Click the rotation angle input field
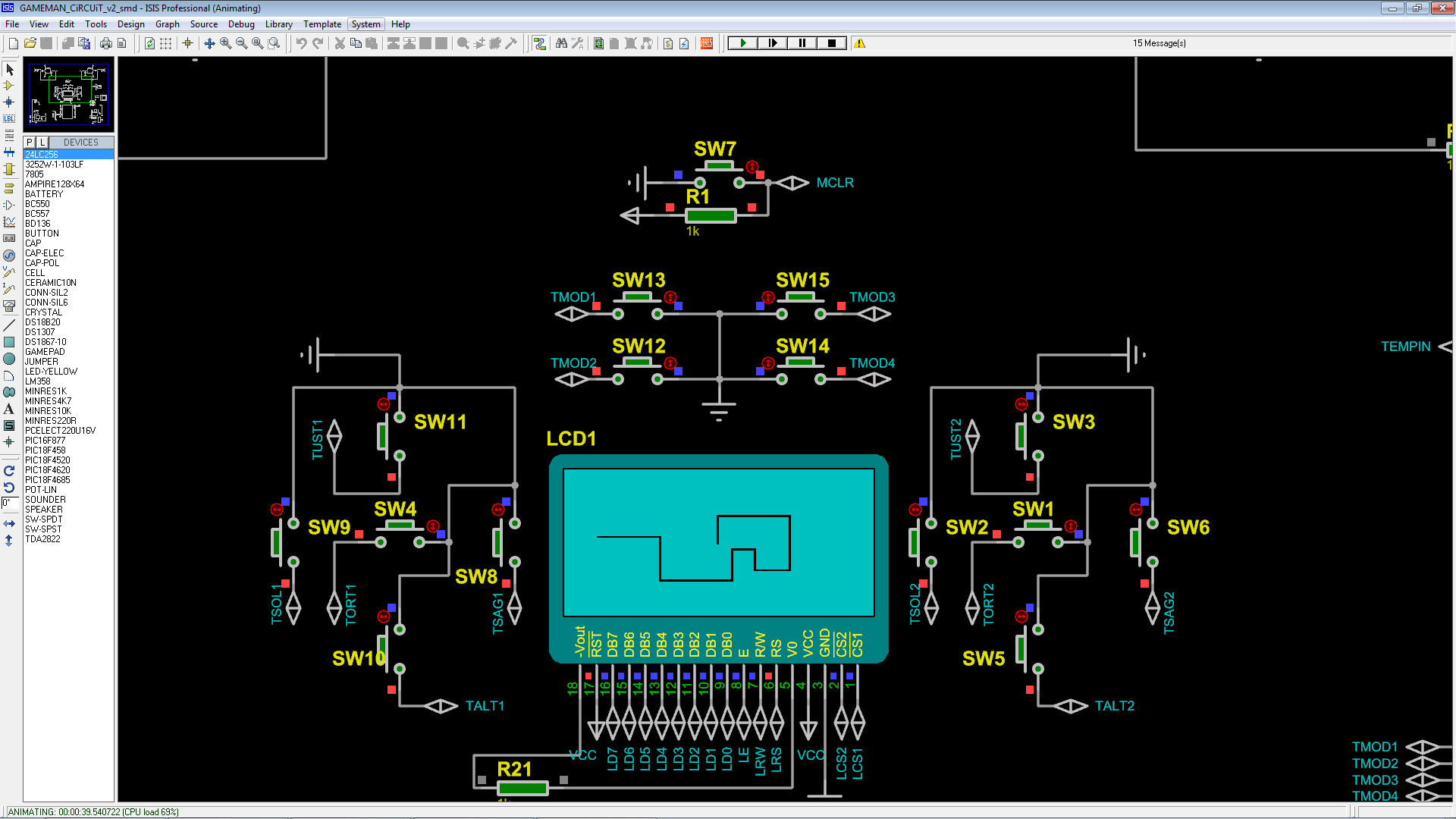 tap(9, 504)
